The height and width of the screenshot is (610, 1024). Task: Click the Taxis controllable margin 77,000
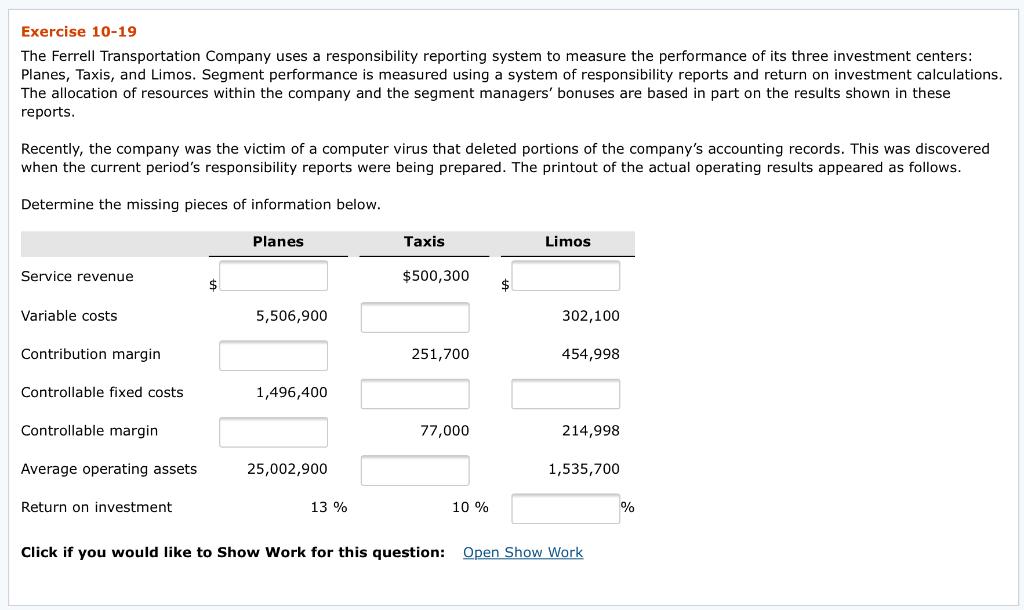click(445, 431)
